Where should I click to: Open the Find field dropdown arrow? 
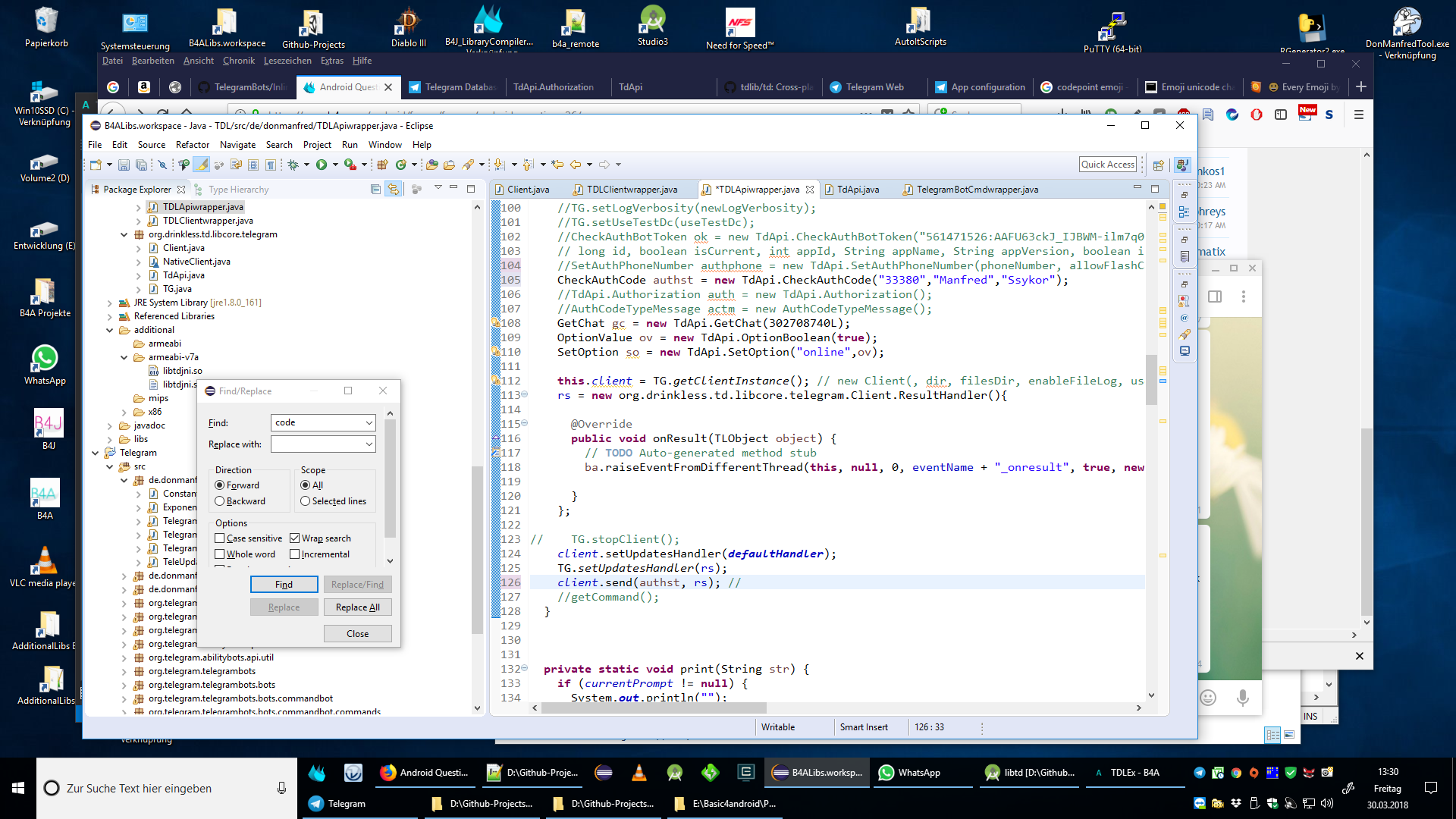369,423
